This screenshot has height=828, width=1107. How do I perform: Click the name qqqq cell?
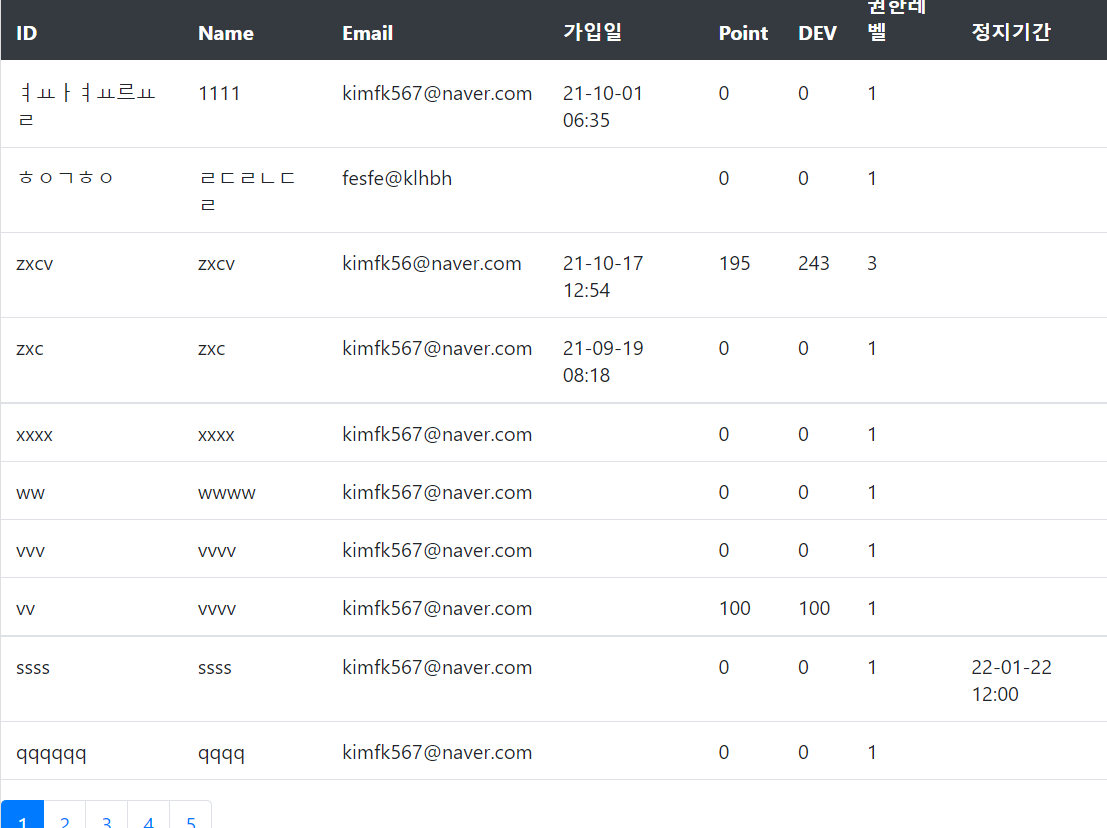click(x=221, y=753)
